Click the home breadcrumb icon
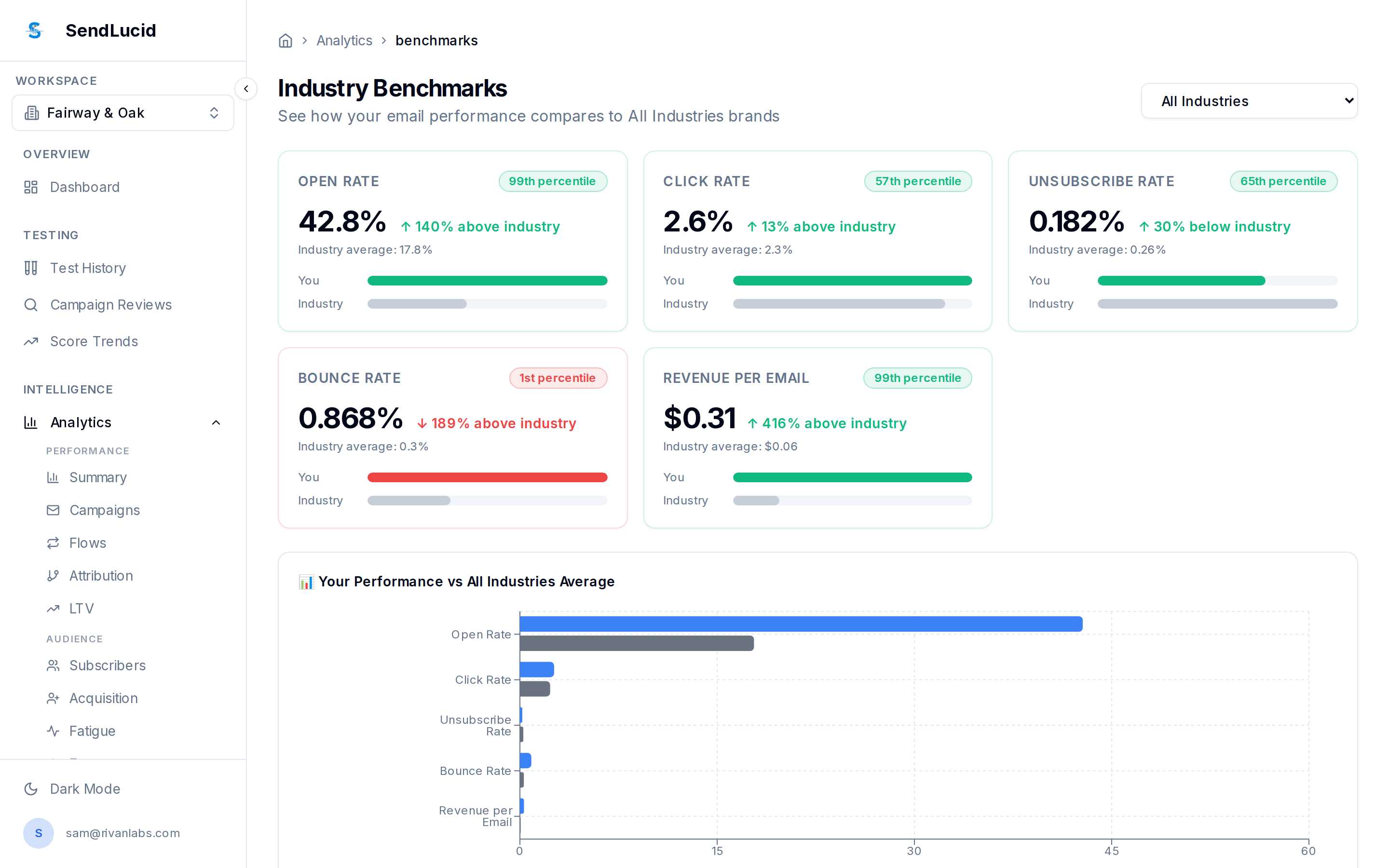Image resolution: width=1389 pixels, height=868 pixels. (x=285, y=41)
